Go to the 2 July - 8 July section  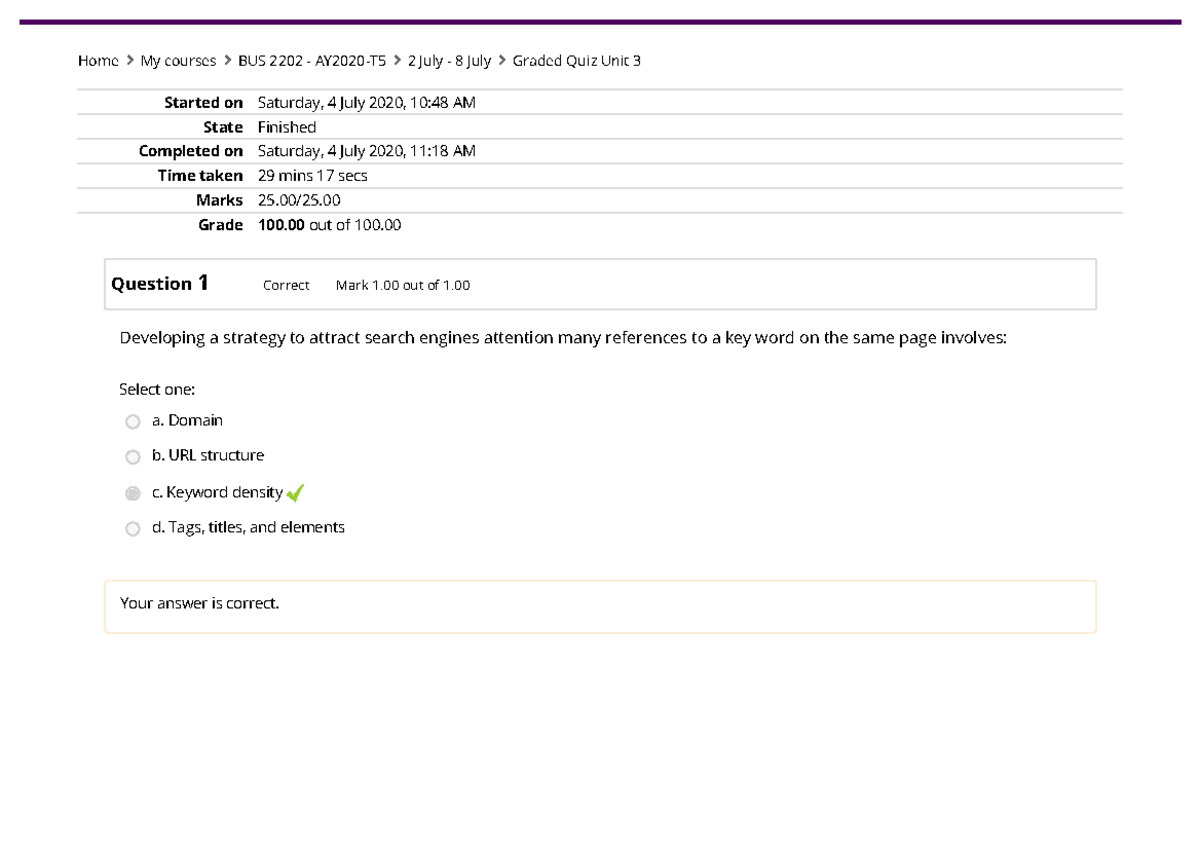(448, 60)
